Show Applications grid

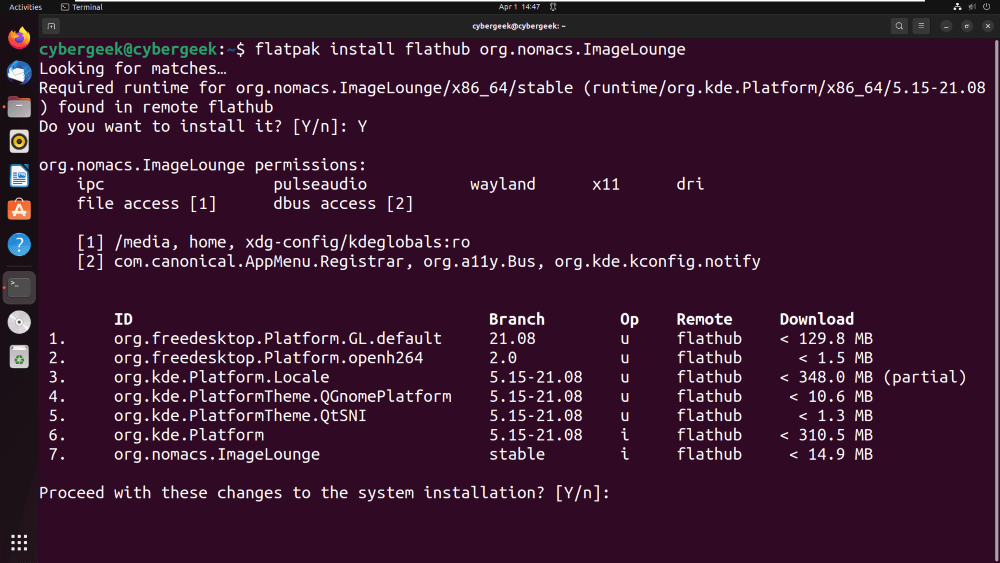pyautogui.click(x=19, y=543)
